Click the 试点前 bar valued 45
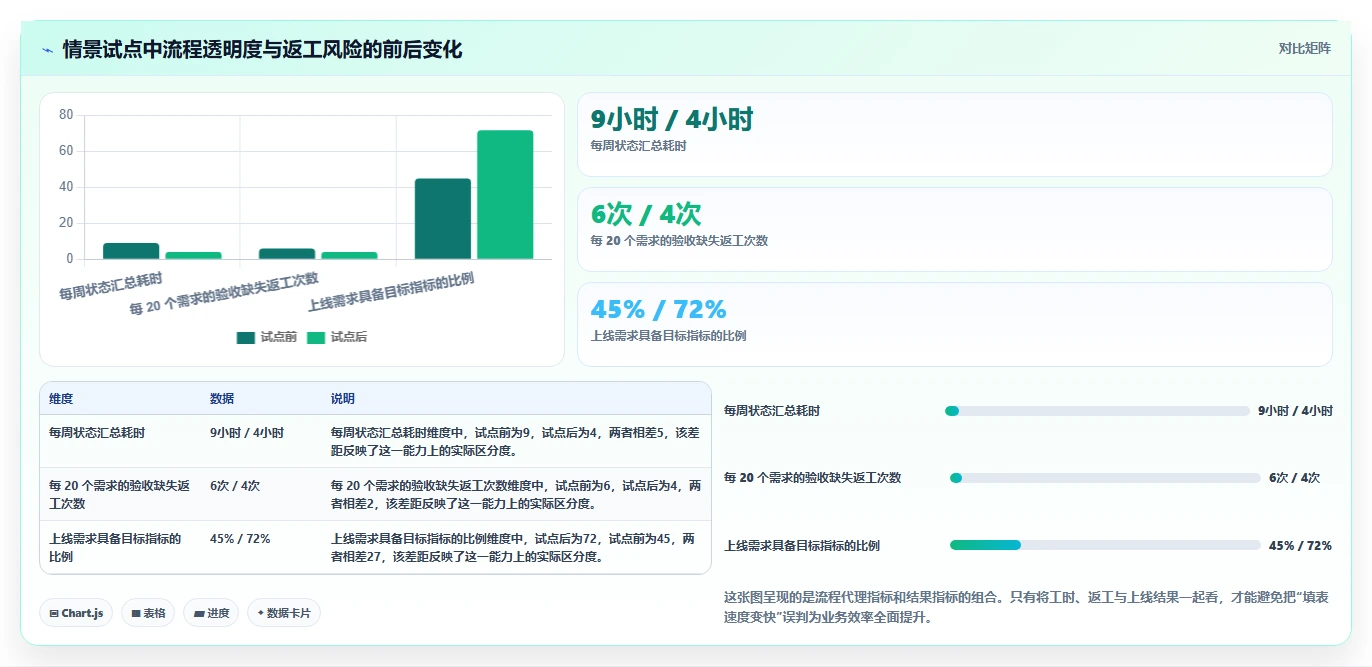The image size is (1372, 667). click(x=443, y=219)
